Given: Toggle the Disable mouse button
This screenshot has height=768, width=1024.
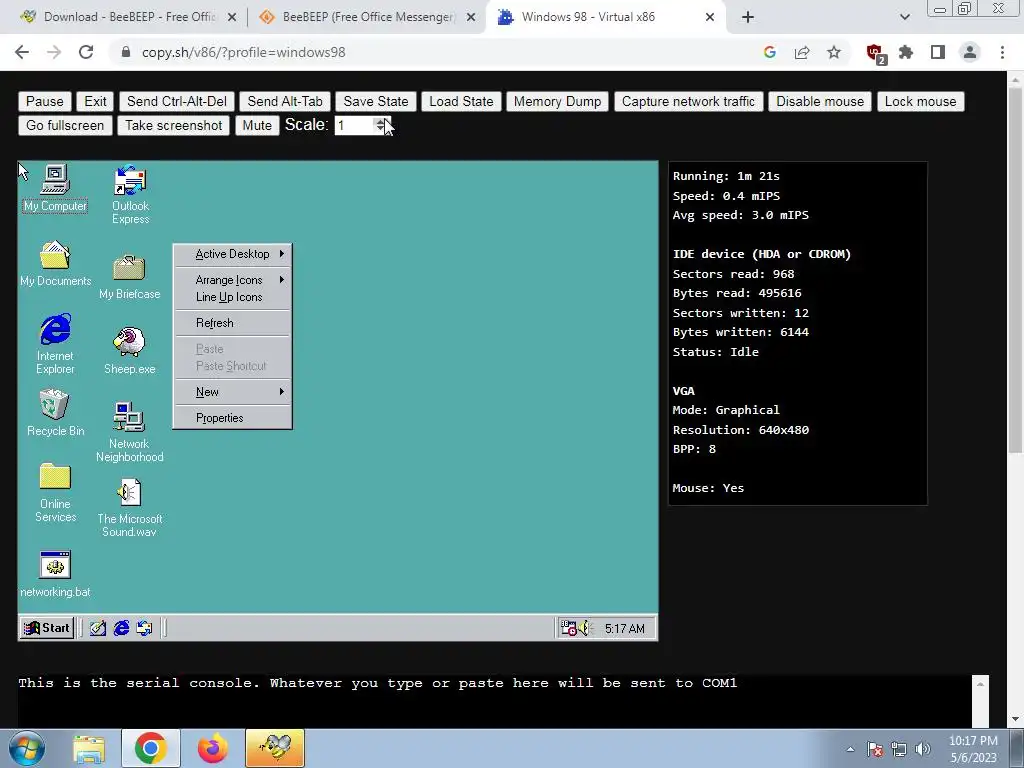Looking at the screenshot, I should [x=820, y=101].
